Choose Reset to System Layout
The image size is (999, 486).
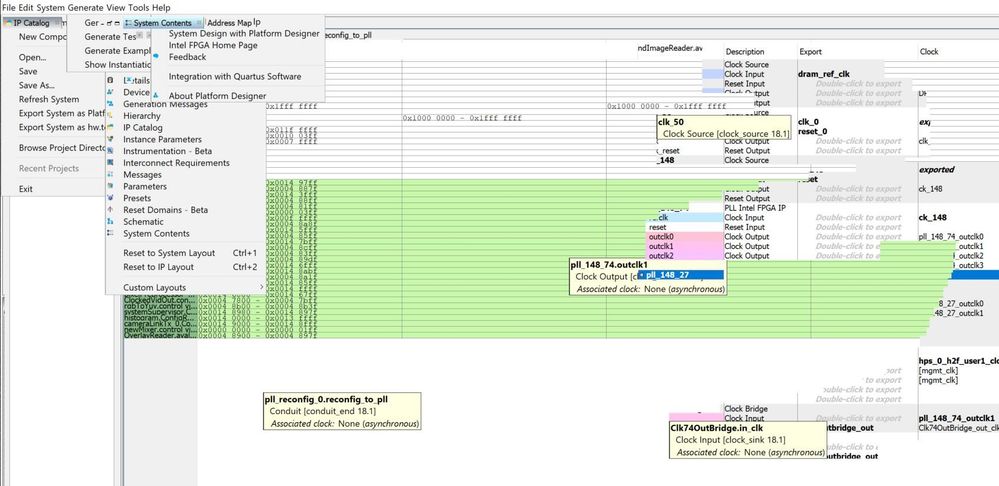[169, 253]
